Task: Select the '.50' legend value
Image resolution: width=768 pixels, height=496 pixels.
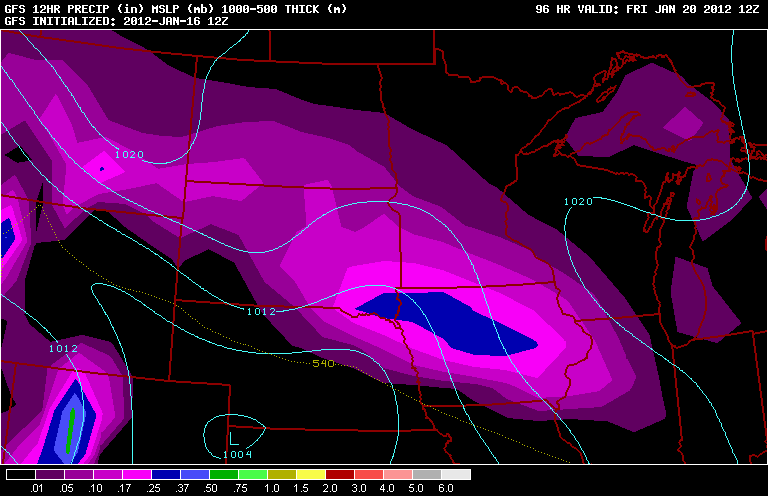Action: [211, 489]
